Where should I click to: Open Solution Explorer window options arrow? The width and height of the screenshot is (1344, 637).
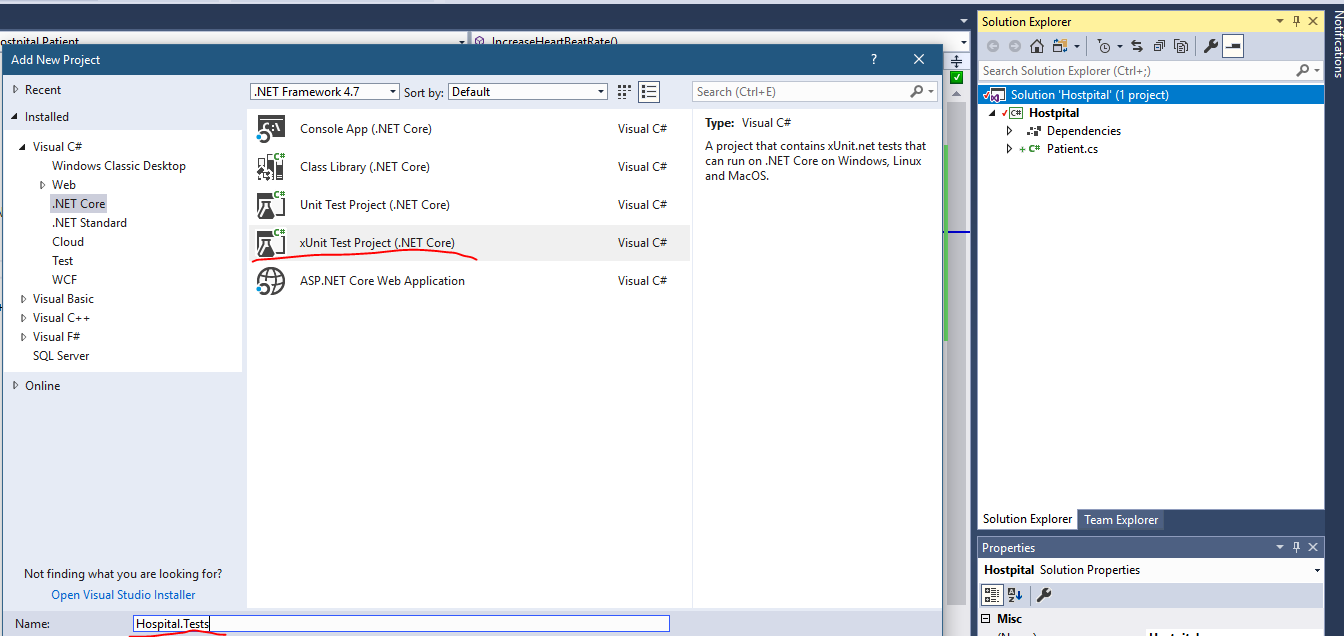click(x=1279, y=21)
